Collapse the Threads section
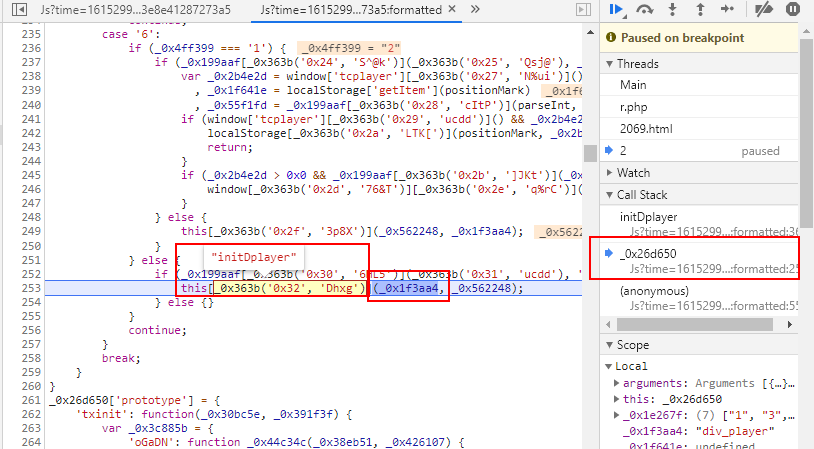The image size is (814, 449). [611, 63]
